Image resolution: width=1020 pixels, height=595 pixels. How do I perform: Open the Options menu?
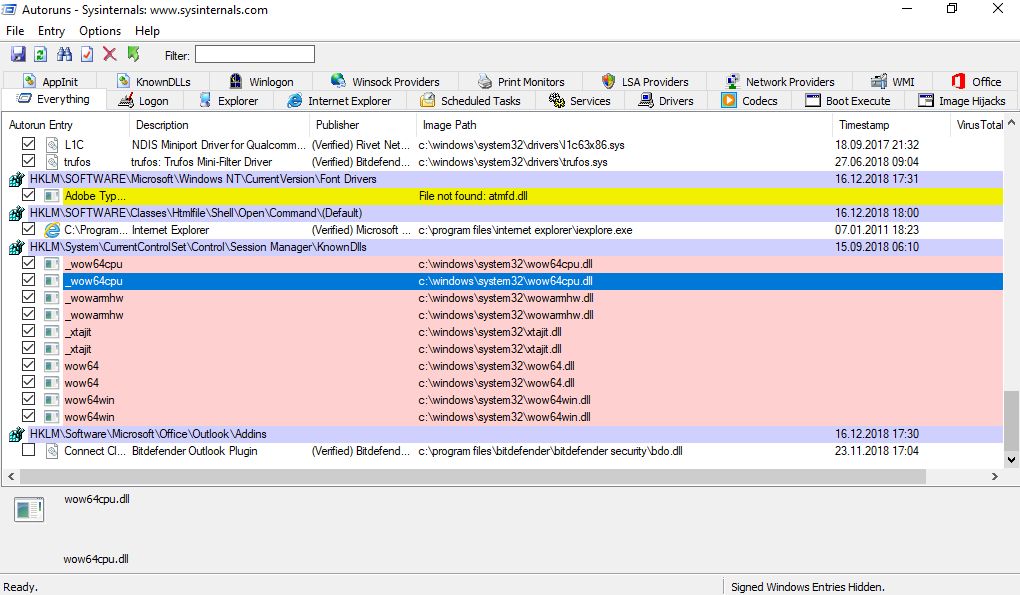[x=100, y=31]
